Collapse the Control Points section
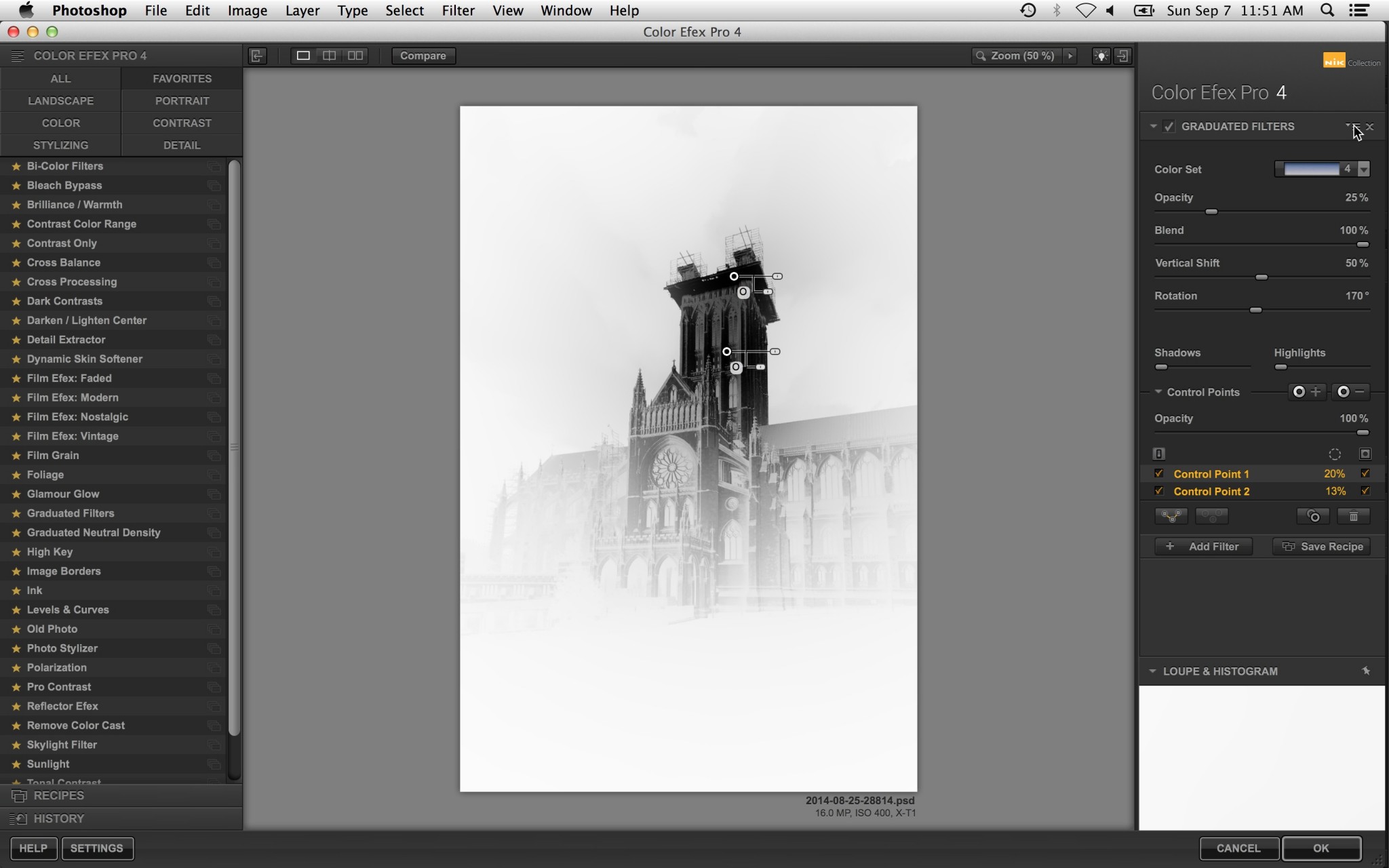 click(1158, 392)
